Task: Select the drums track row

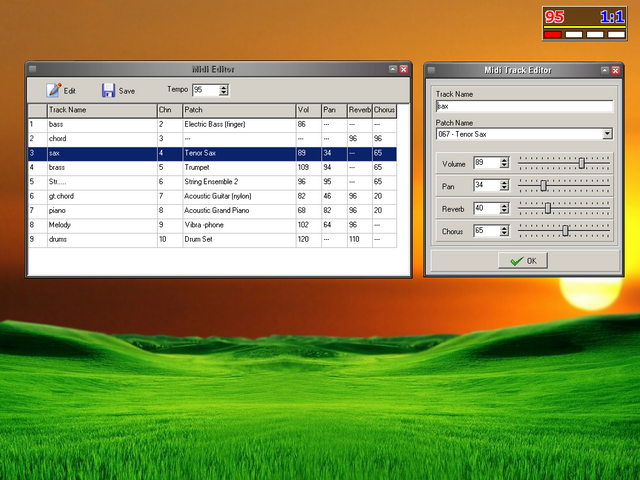Action: pos(212,240)
